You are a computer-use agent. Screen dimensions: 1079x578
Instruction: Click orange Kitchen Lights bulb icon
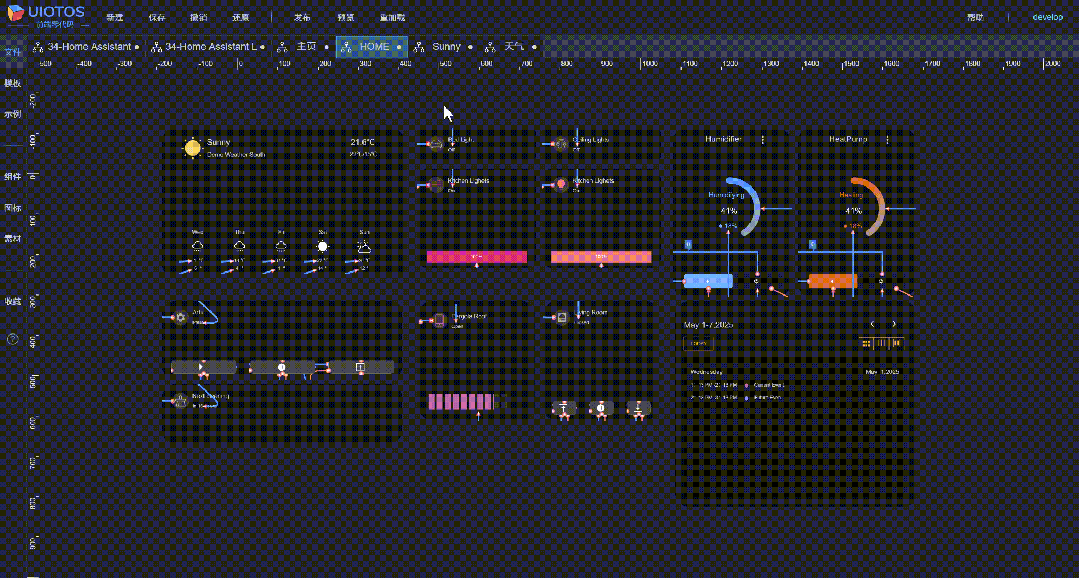561,184
